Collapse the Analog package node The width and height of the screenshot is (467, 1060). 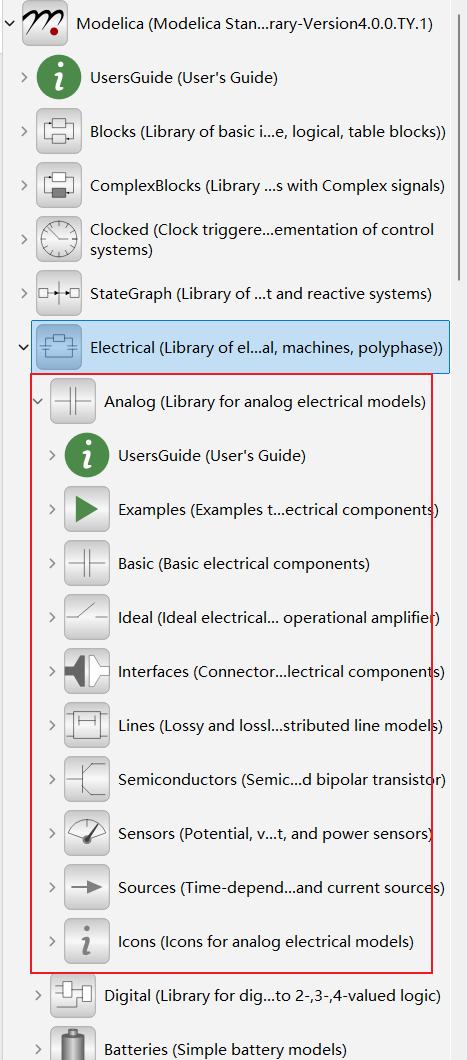pyautogui.click(x=37, y=402)
